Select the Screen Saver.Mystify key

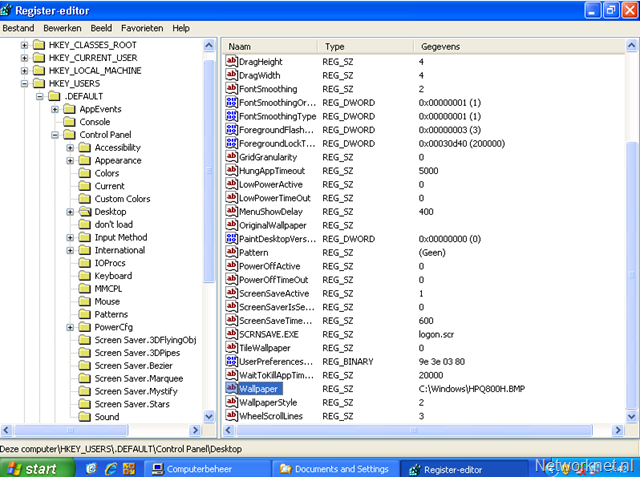point(136,391)
